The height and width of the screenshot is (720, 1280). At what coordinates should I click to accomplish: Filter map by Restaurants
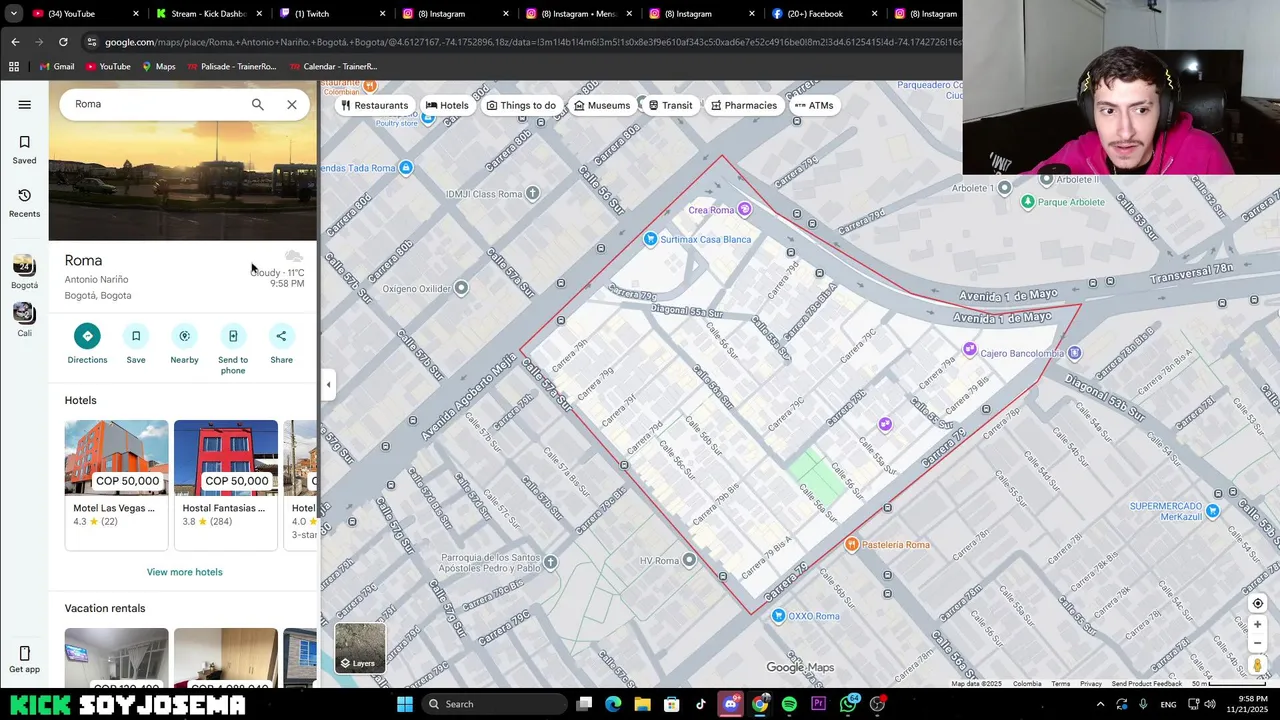[x=375, y=105]
